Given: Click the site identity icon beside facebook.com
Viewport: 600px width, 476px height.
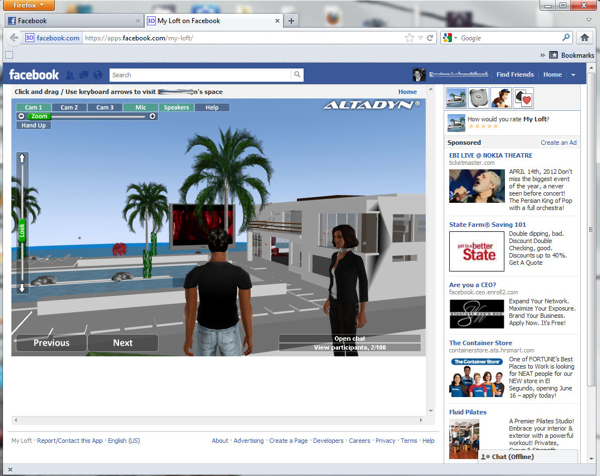Looking at the screenshot, I should tap(29, 37).
